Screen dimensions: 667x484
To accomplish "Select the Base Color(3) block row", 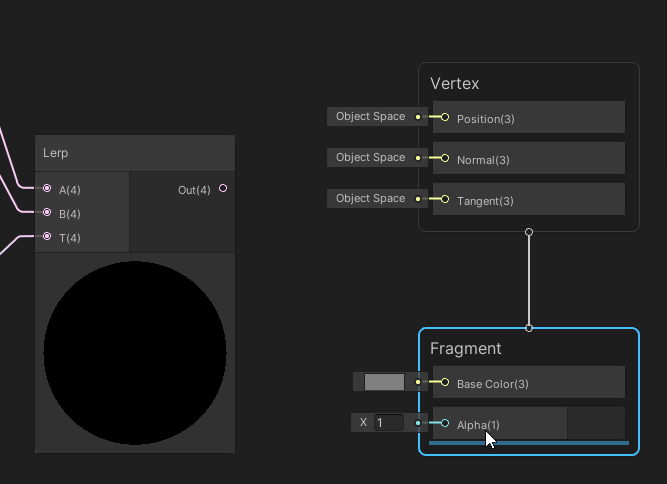I will point(529,382).
